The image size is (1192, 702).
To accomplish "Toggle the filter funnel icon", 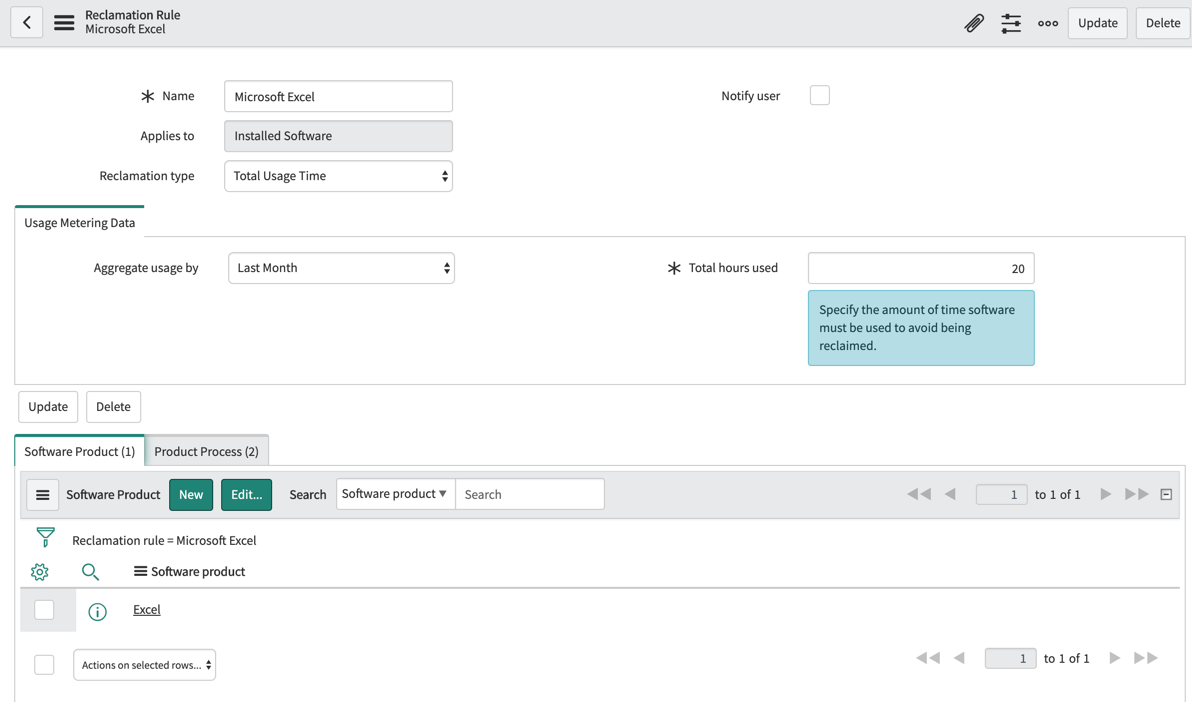I will [46, 538].
